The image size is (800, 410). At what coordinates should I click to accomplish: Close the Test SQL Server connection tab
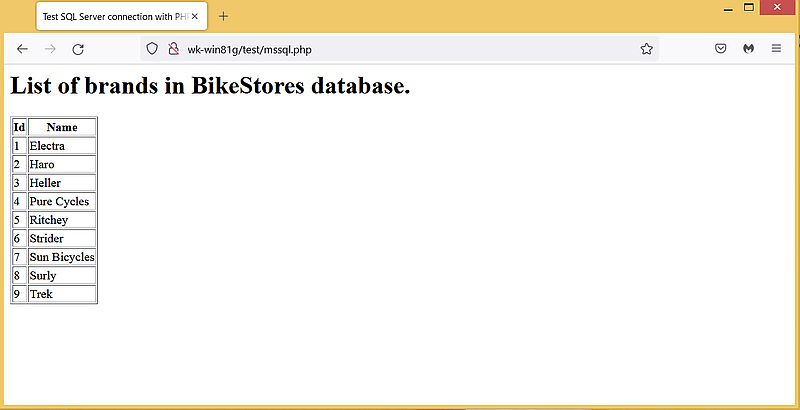pyautogui.click(x=194, y=16)
